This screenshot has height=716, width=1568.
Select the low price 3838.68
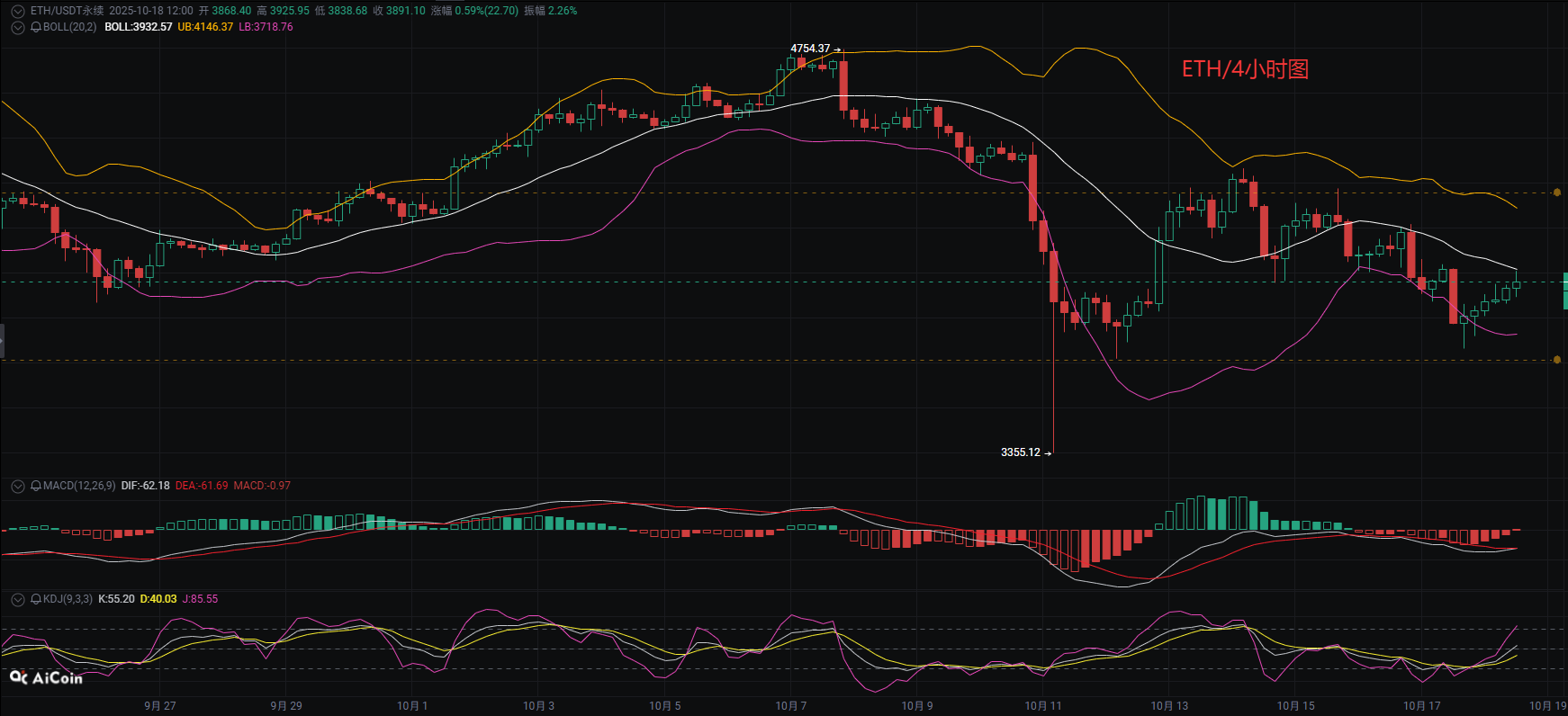[347, 11]
